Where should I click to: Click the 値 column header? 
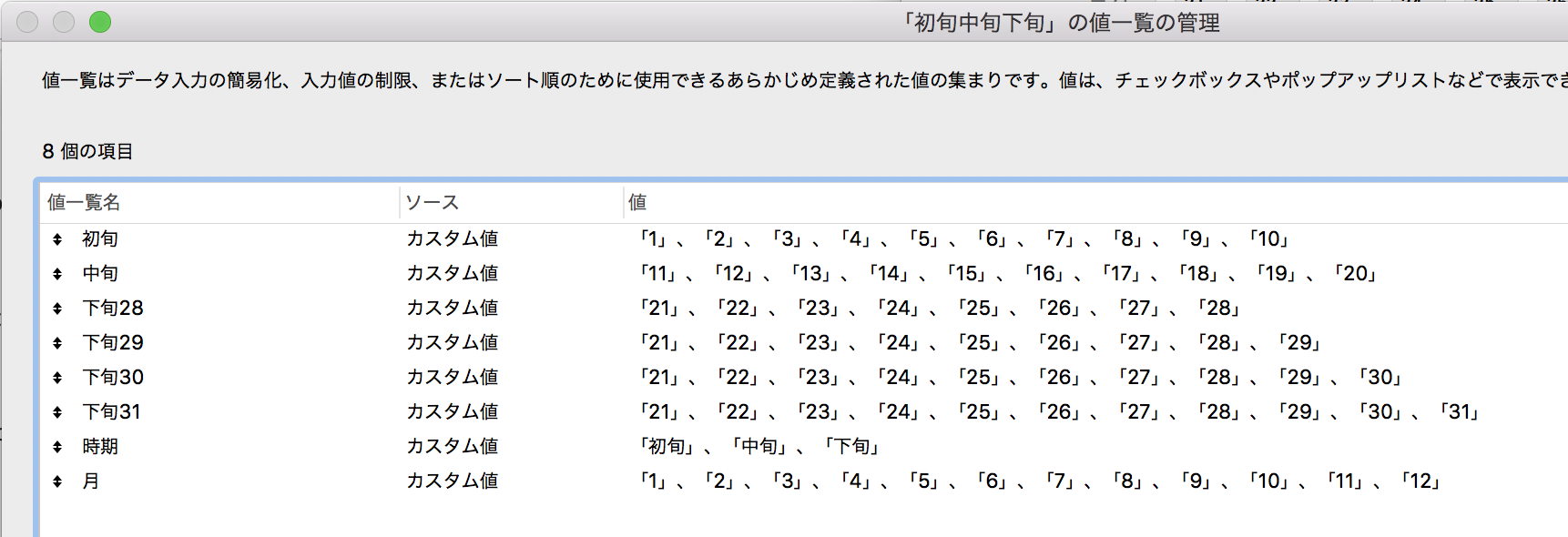point(1095,202)
